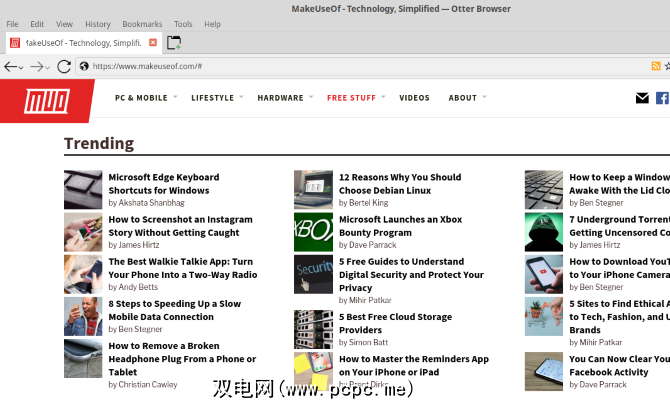
Task: Click the RSS feed icon in address bar
Action: coord(655,66)
